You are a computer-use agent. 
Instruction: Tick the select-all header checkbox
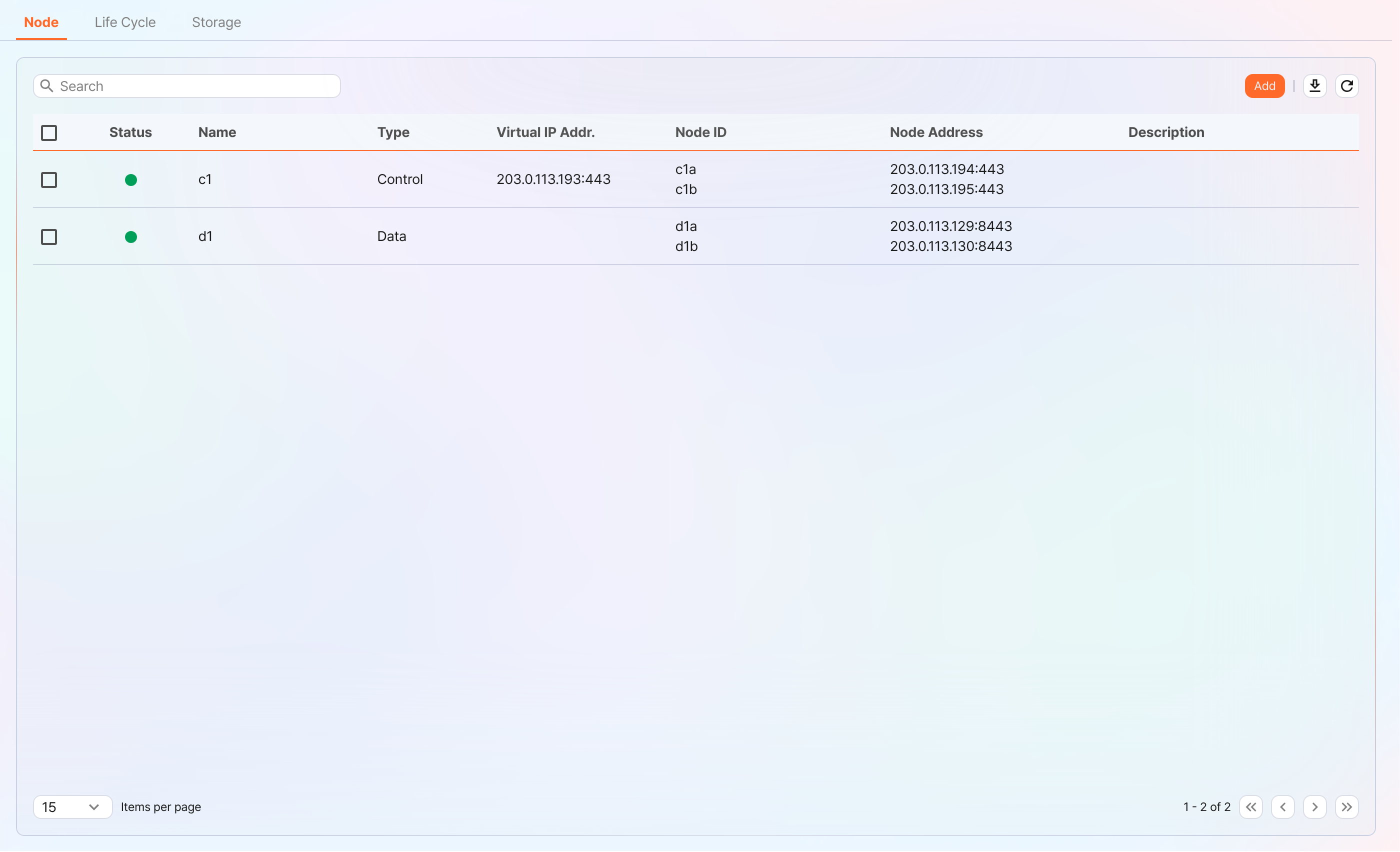(x=49, y=133)
